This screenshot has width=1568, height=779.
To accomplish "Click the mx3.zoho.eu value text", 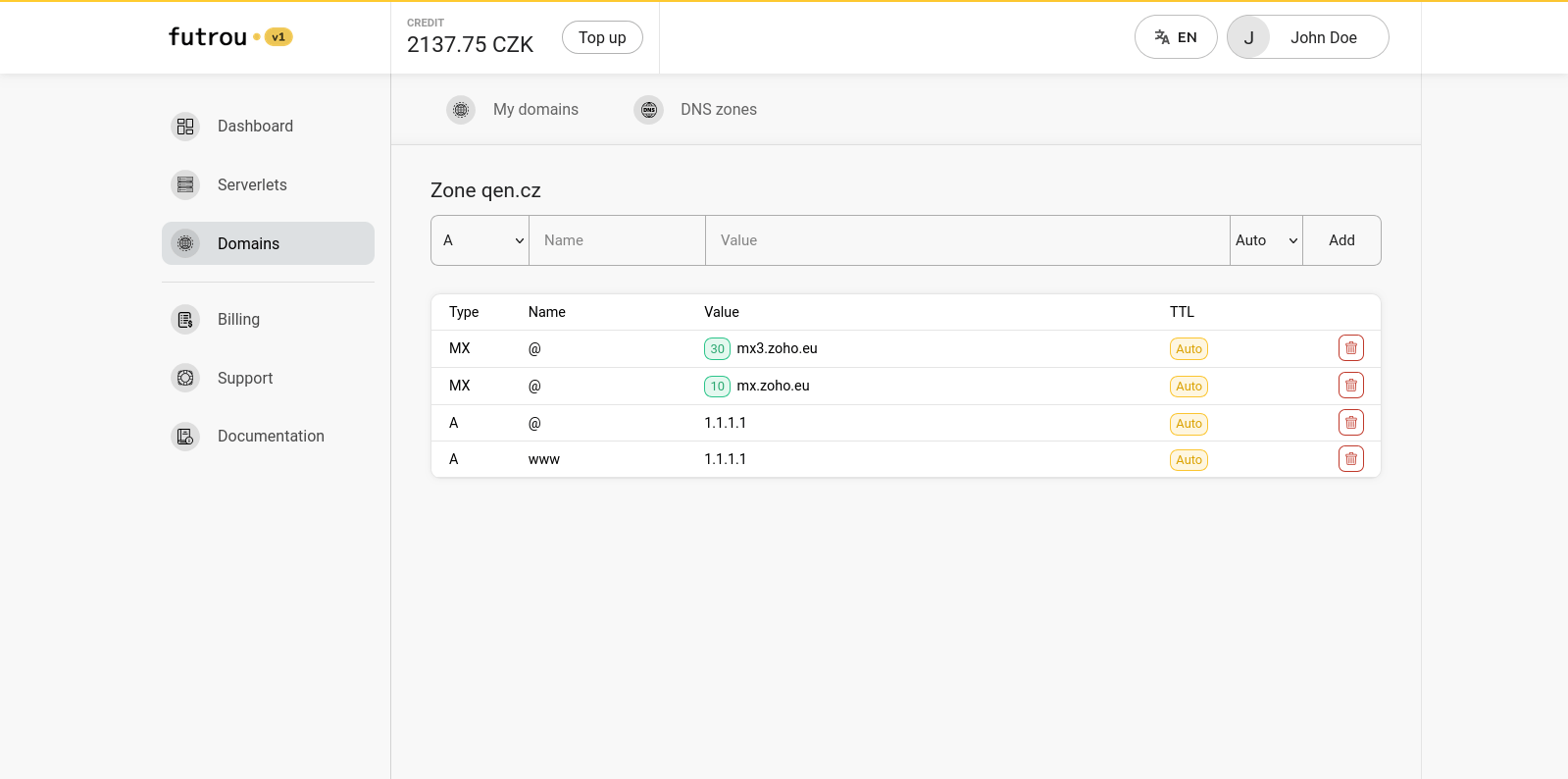I will (777, 348).
